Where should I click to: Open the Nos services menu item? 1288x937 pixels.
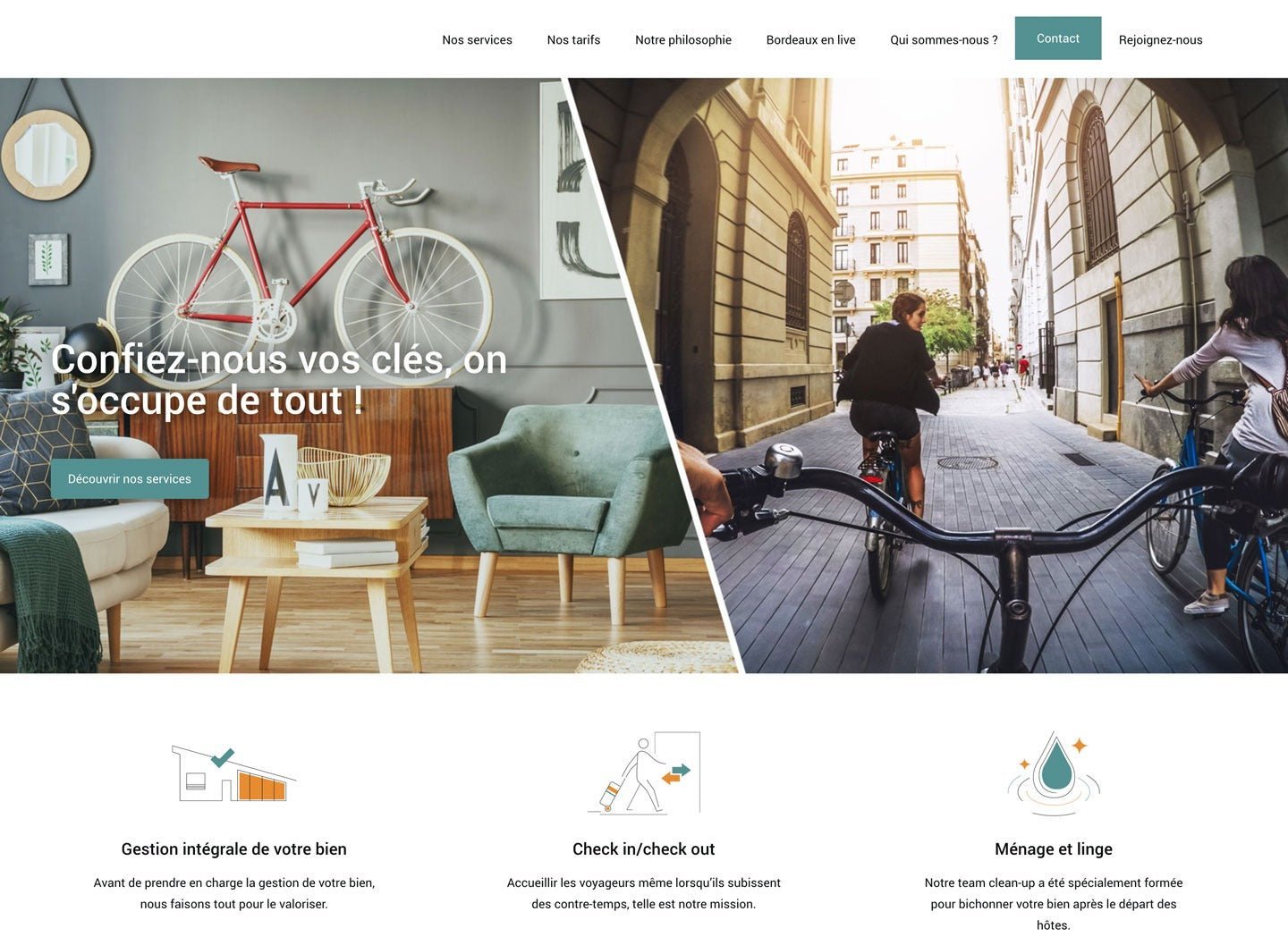(x=477, y=39)
